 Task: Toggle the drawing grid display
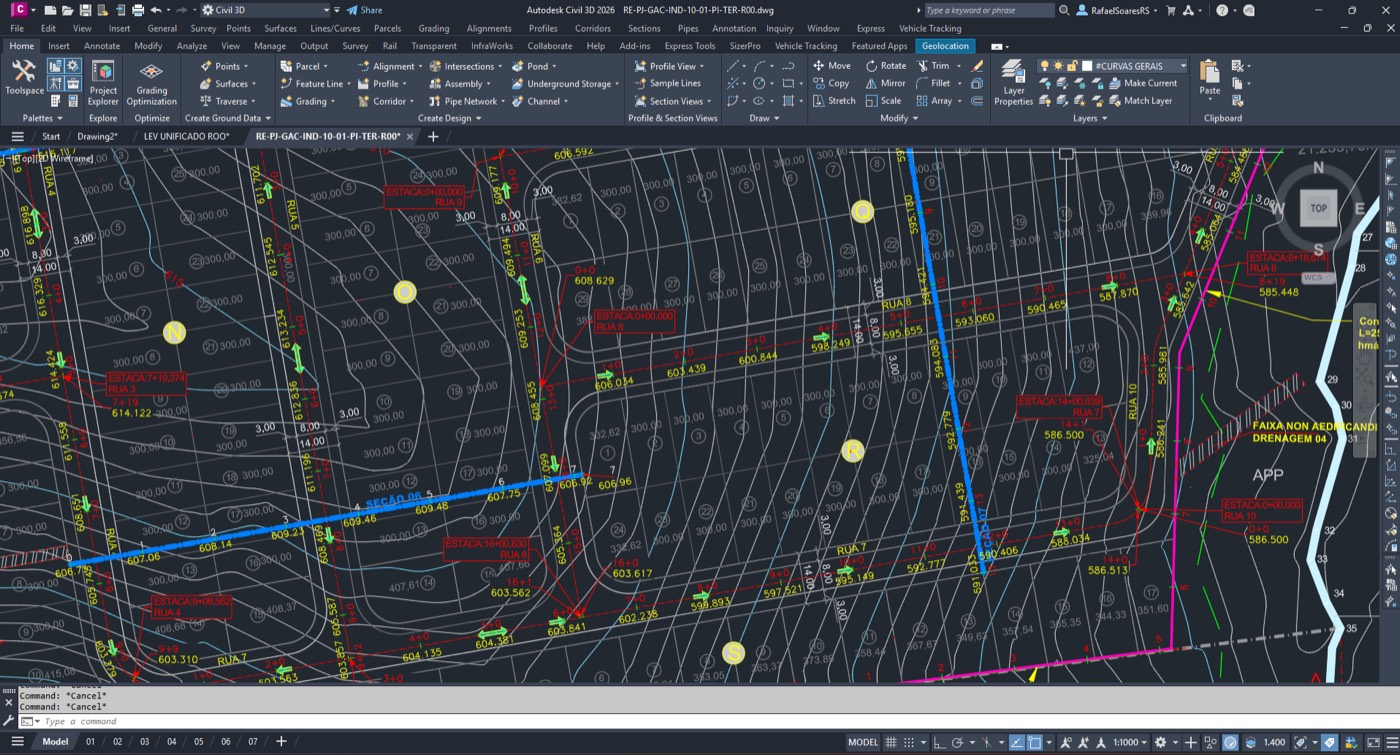pyautogui.click(x=890, y=742)
